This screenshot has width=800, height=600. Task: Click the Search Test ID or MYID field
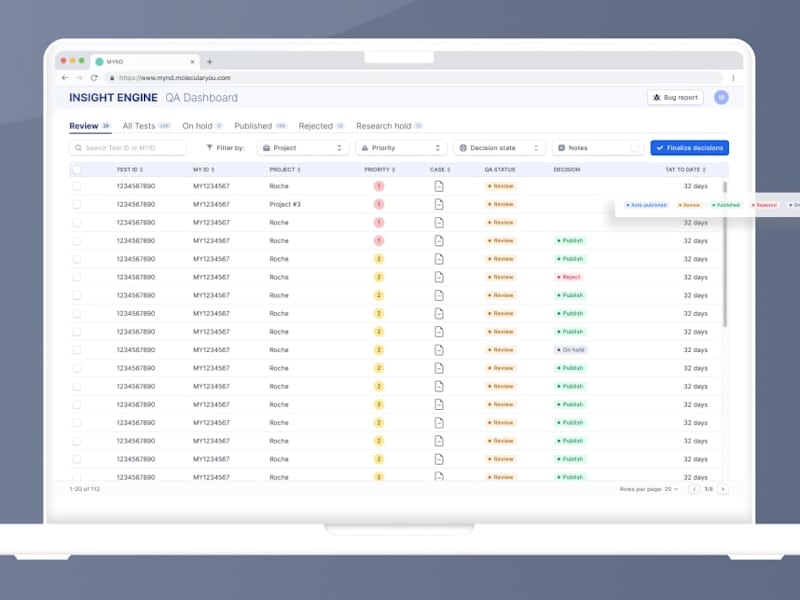128,148
